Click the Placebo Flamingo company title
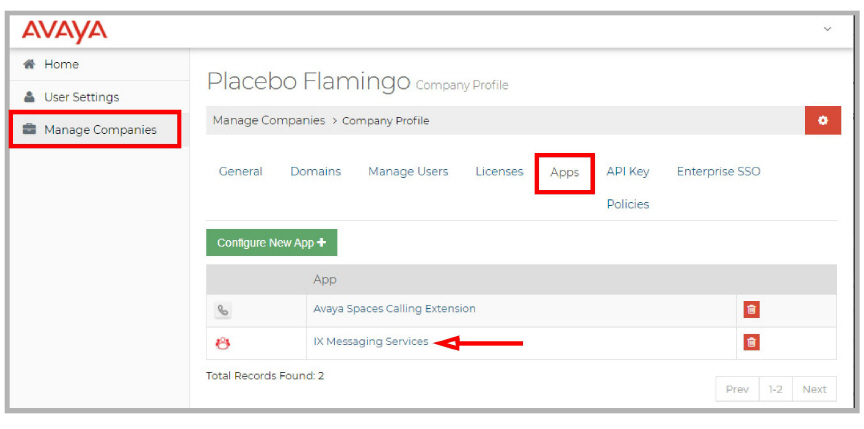The height and width of the screenshot is (429, 864). pyautogui.click(x=309, y=82)
